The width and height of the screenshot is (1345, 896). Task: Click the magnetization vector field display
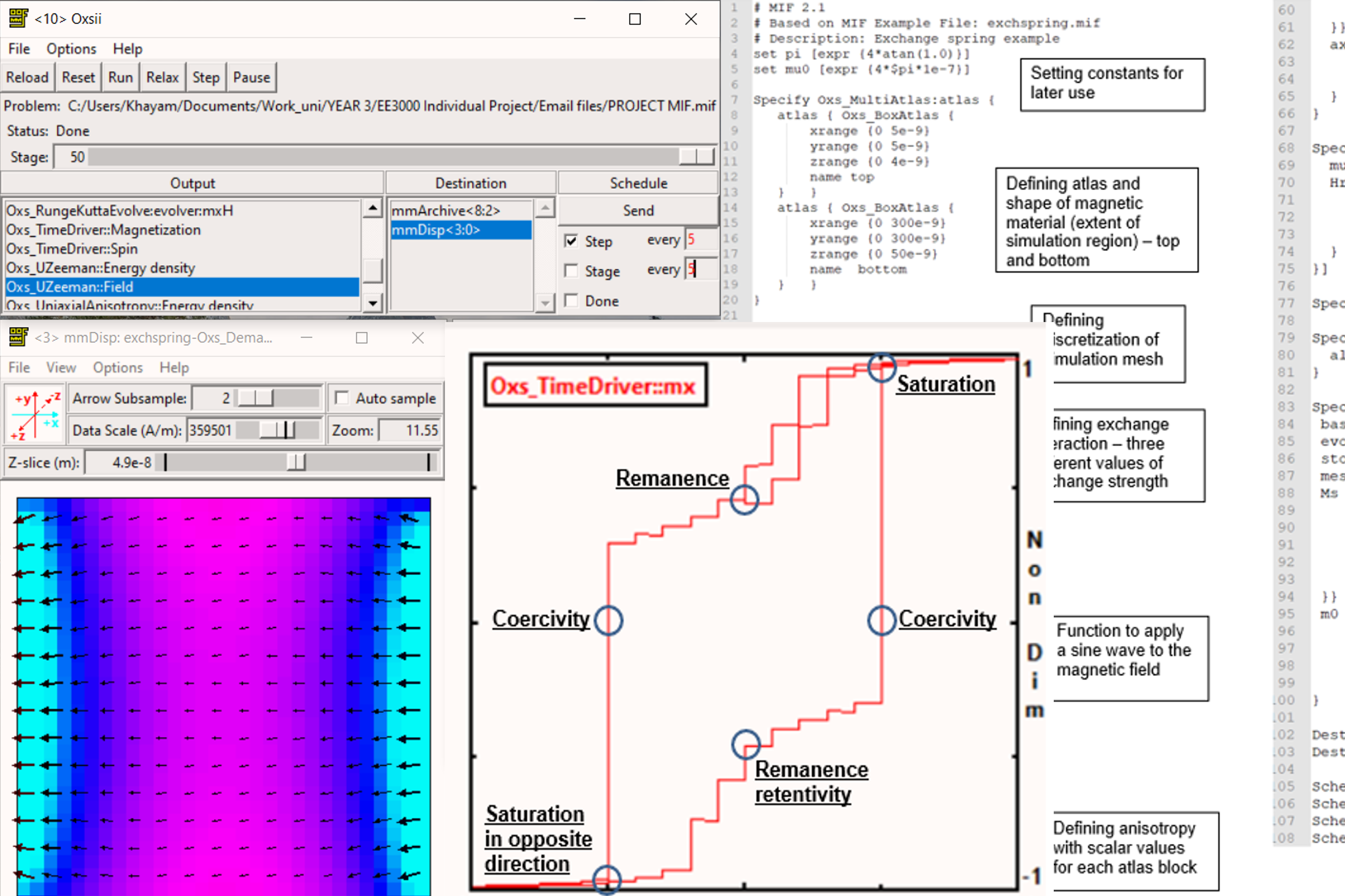coord(223,696)
